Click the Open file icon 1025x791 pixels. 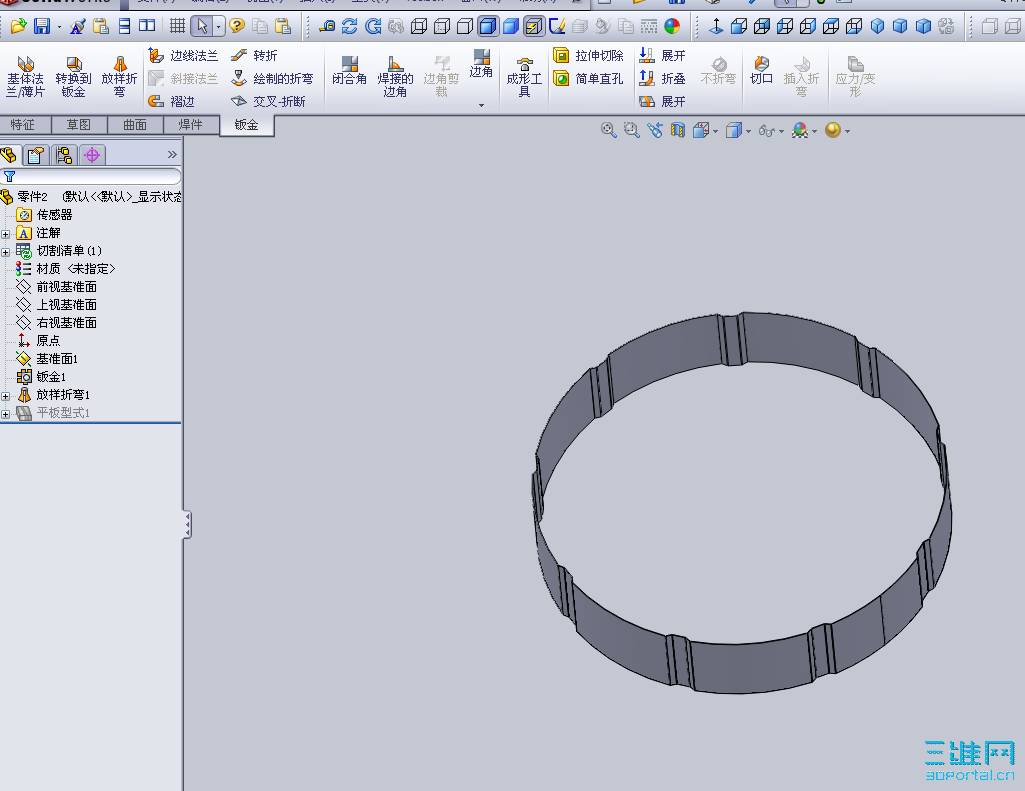coord(18,26)
